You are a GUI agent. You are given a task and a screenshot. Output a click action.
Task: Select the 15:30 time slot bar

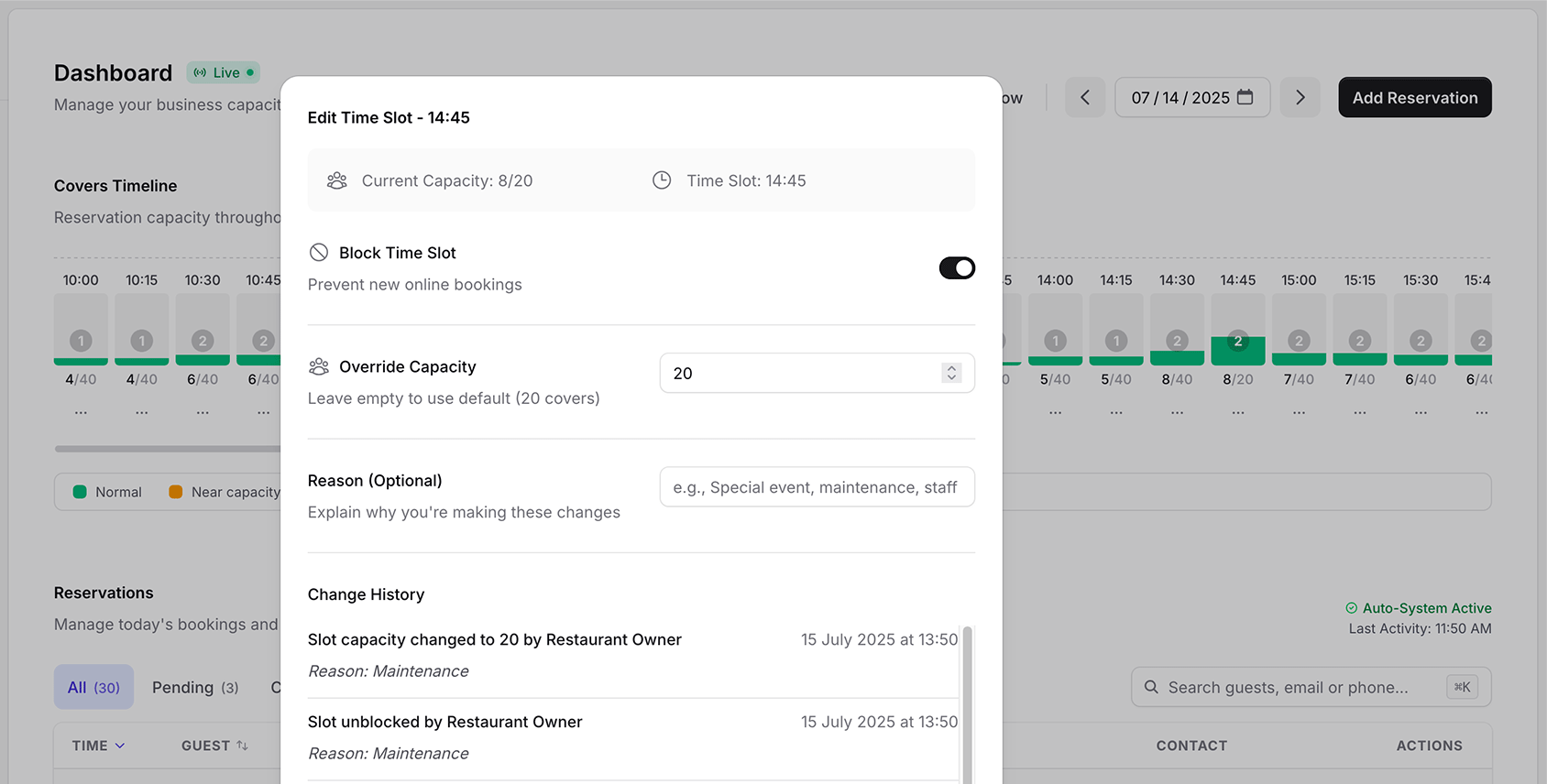[1421, 329]
